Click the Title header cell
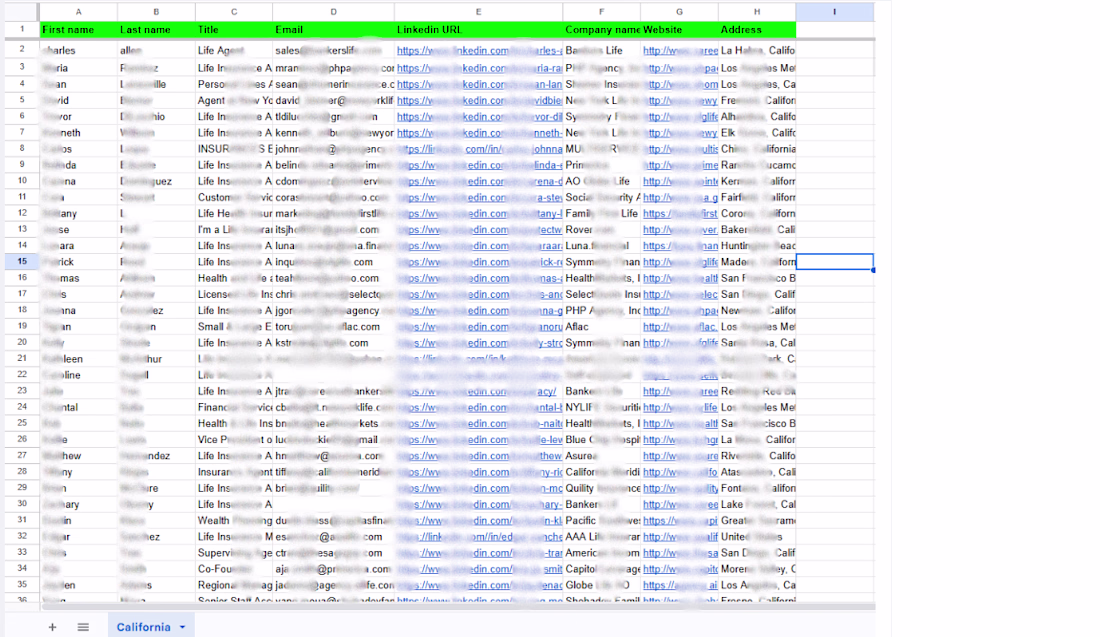 (x=234, y=29)
